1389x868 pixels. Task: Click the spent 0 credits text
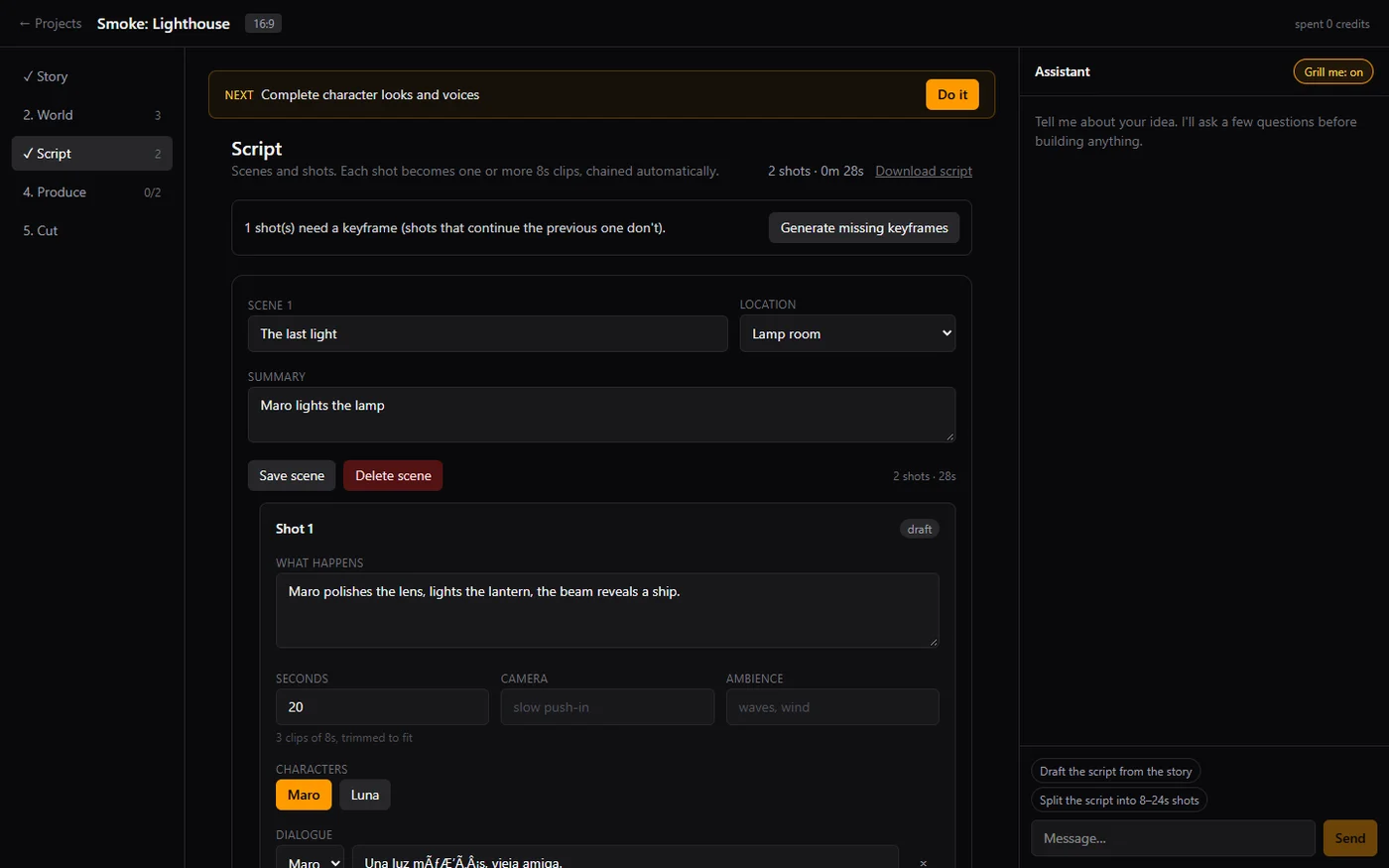coord(1332,24)
